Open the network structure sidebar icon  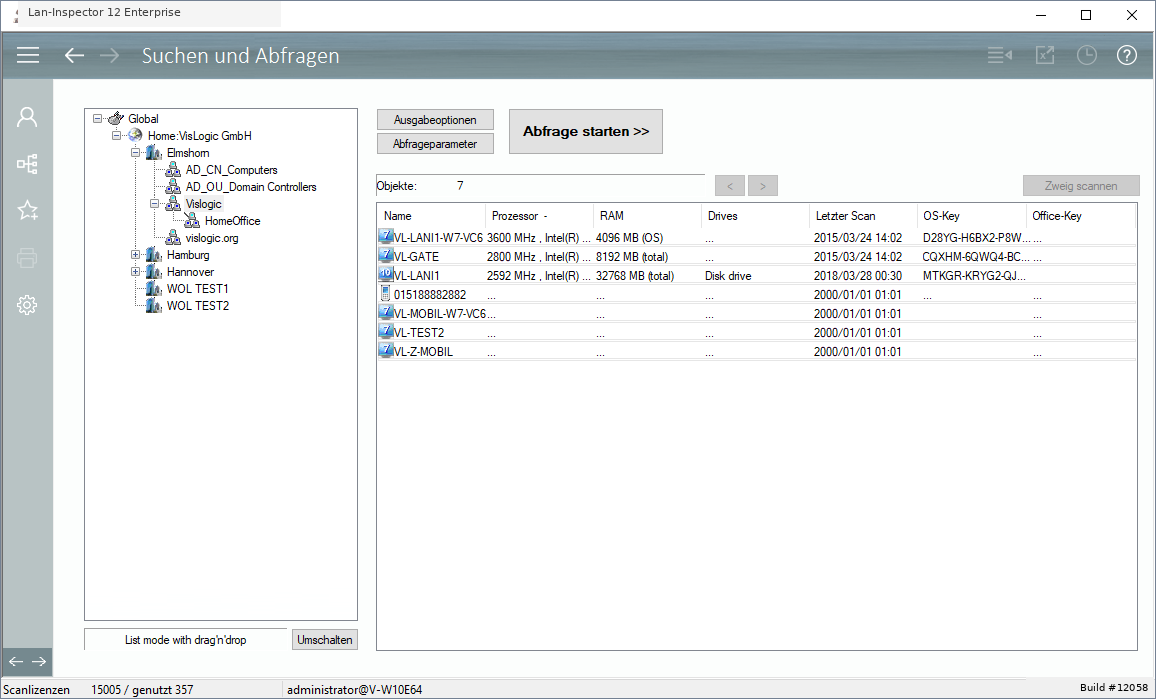(x=27, y=164)
